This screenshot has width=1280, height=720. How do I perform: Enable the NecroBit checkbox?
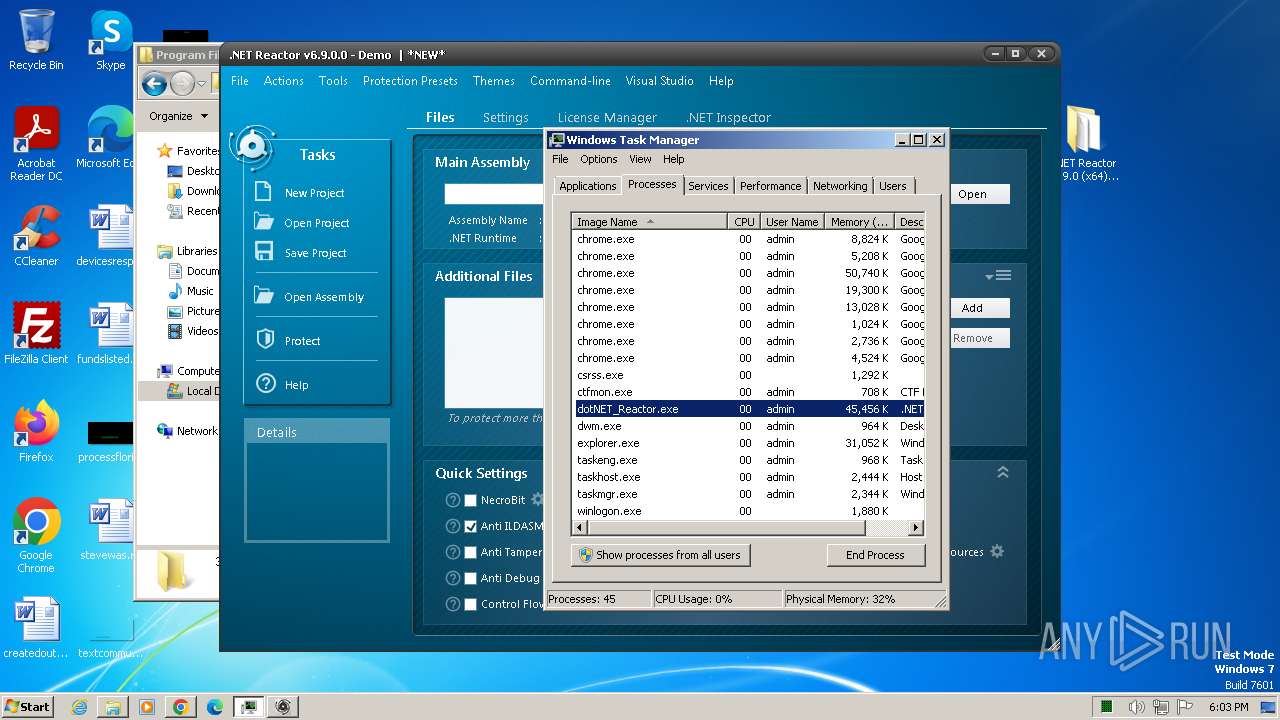click(x=471, y=500)
